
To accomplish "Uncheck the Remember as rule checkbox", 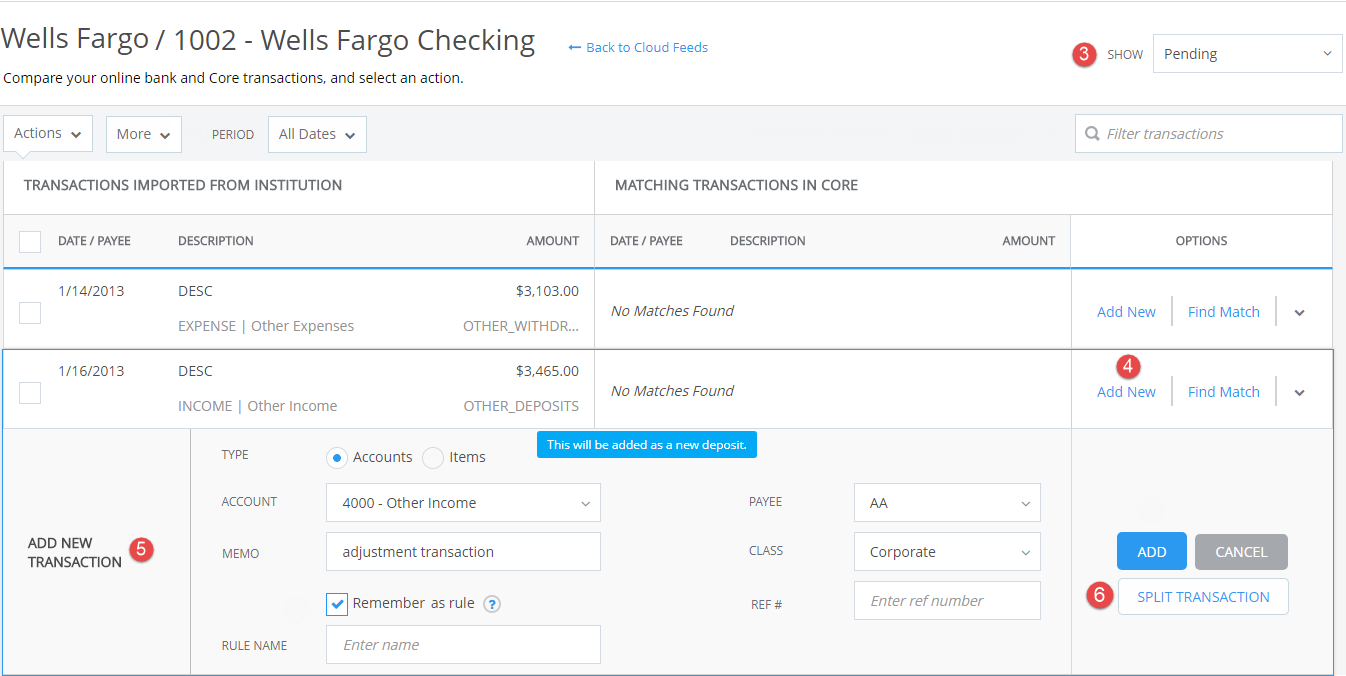I will pos(337,604).
